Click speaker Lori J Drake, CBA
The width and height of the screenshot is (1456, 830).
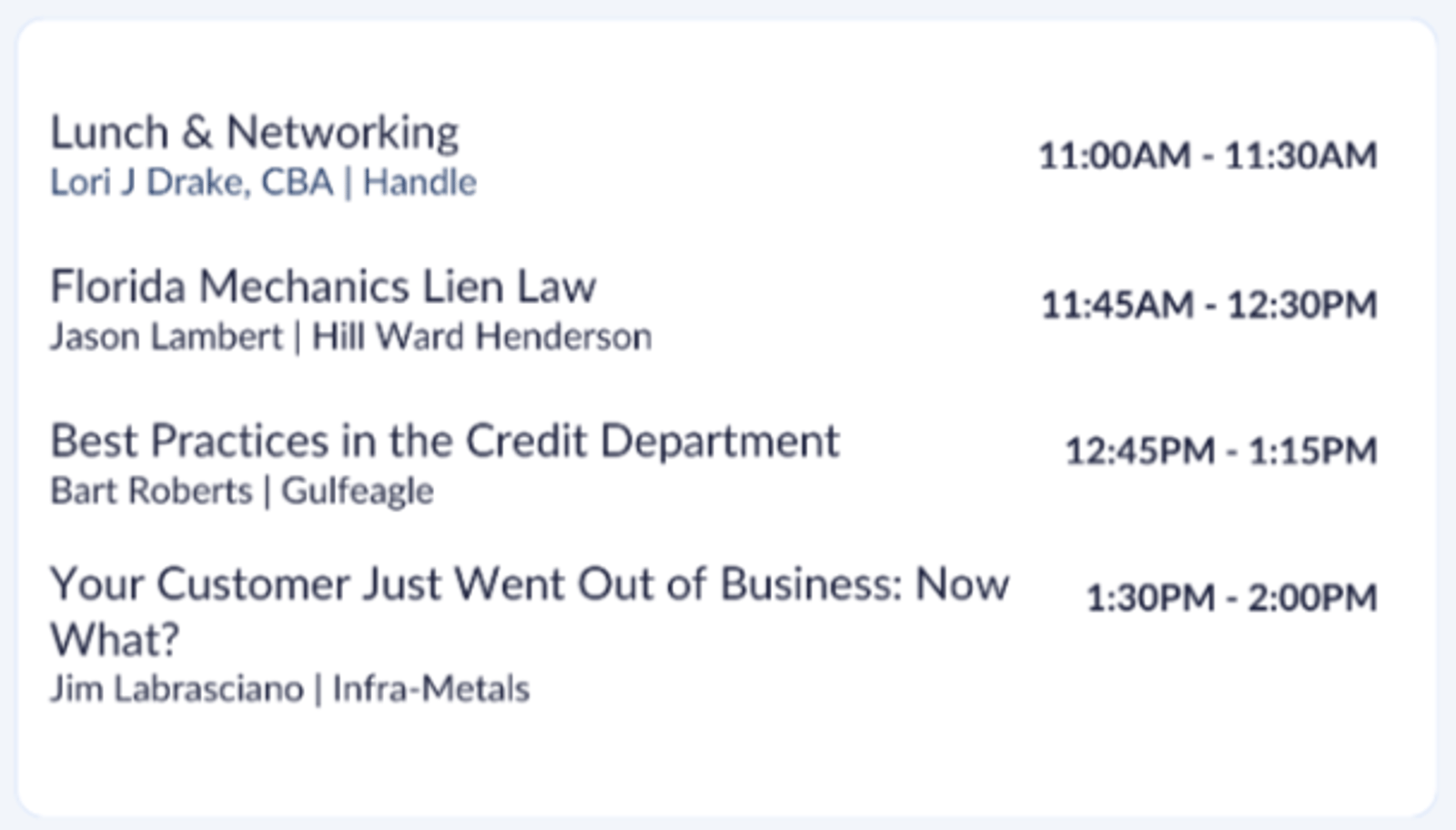click(x=191, y=183)
